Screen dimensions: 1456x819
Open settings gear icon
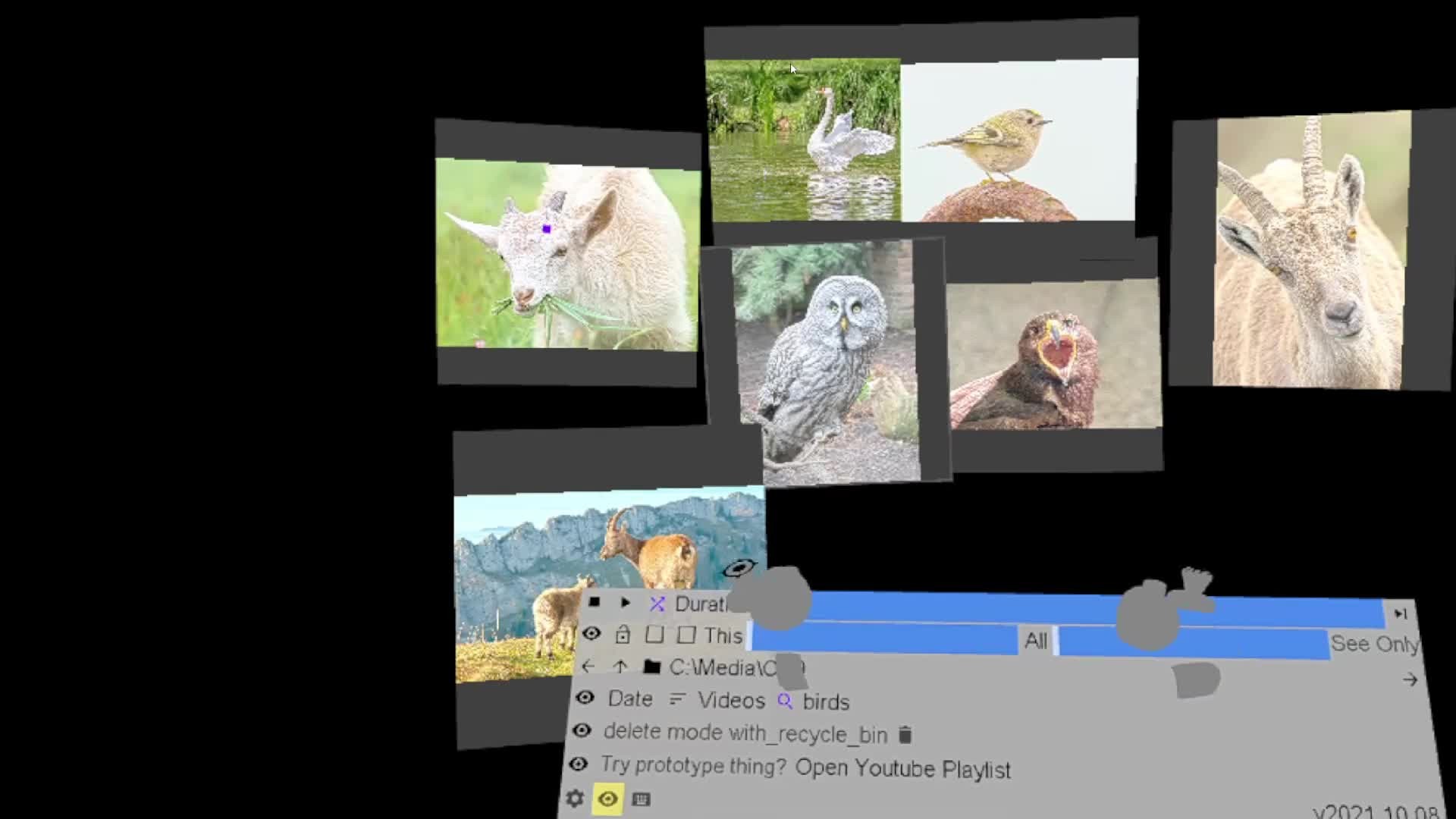click(x=575, y=799)
